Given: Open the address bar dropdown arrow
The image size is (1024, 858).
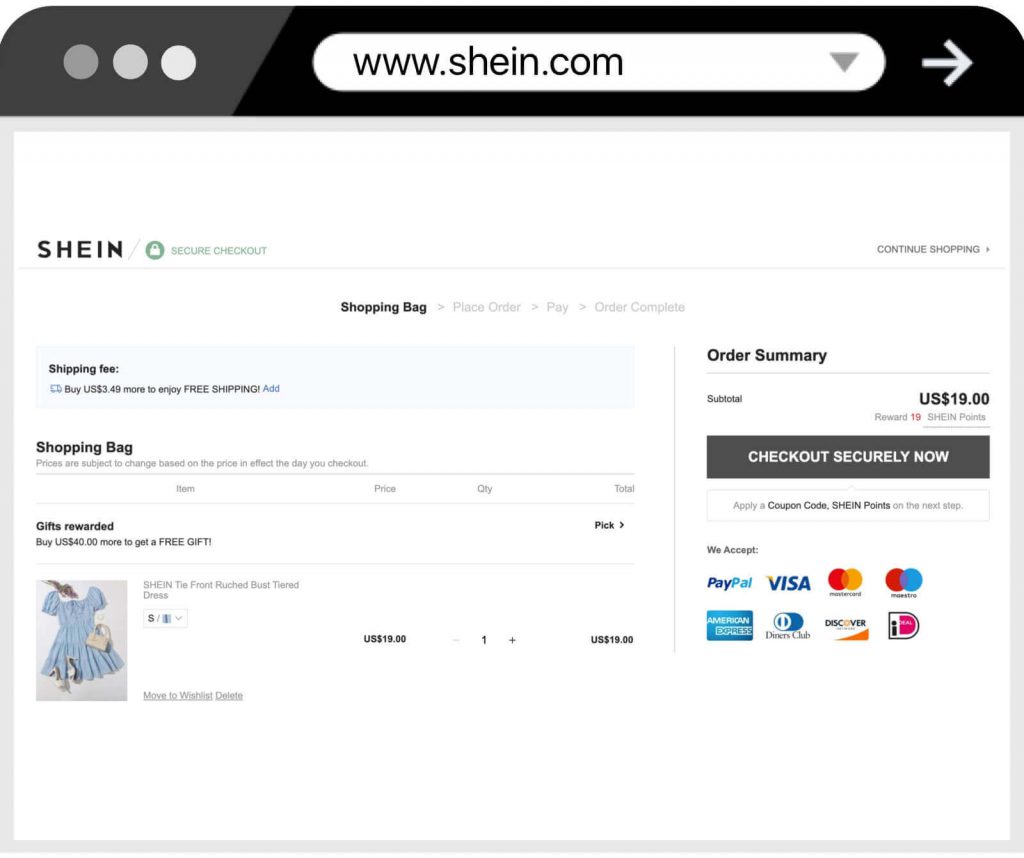Looking at the screenshot, I should tap(846, 62).
